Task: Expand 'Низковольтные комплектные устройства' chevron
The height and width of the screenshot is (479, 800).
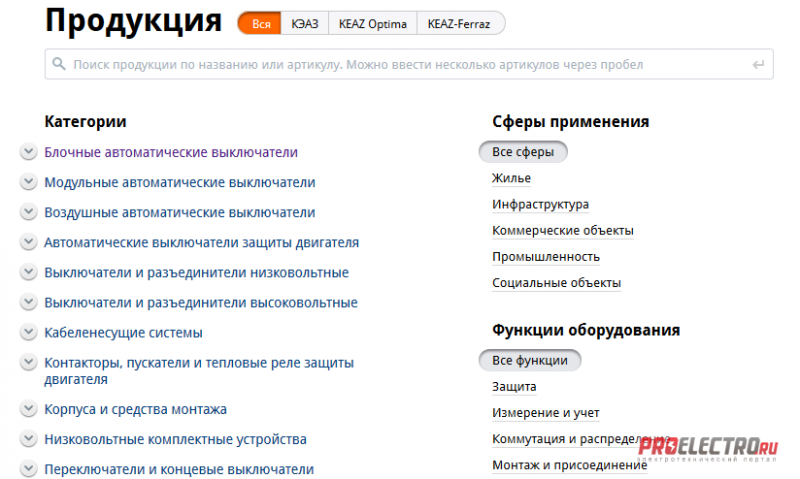Action: point(29,439)
